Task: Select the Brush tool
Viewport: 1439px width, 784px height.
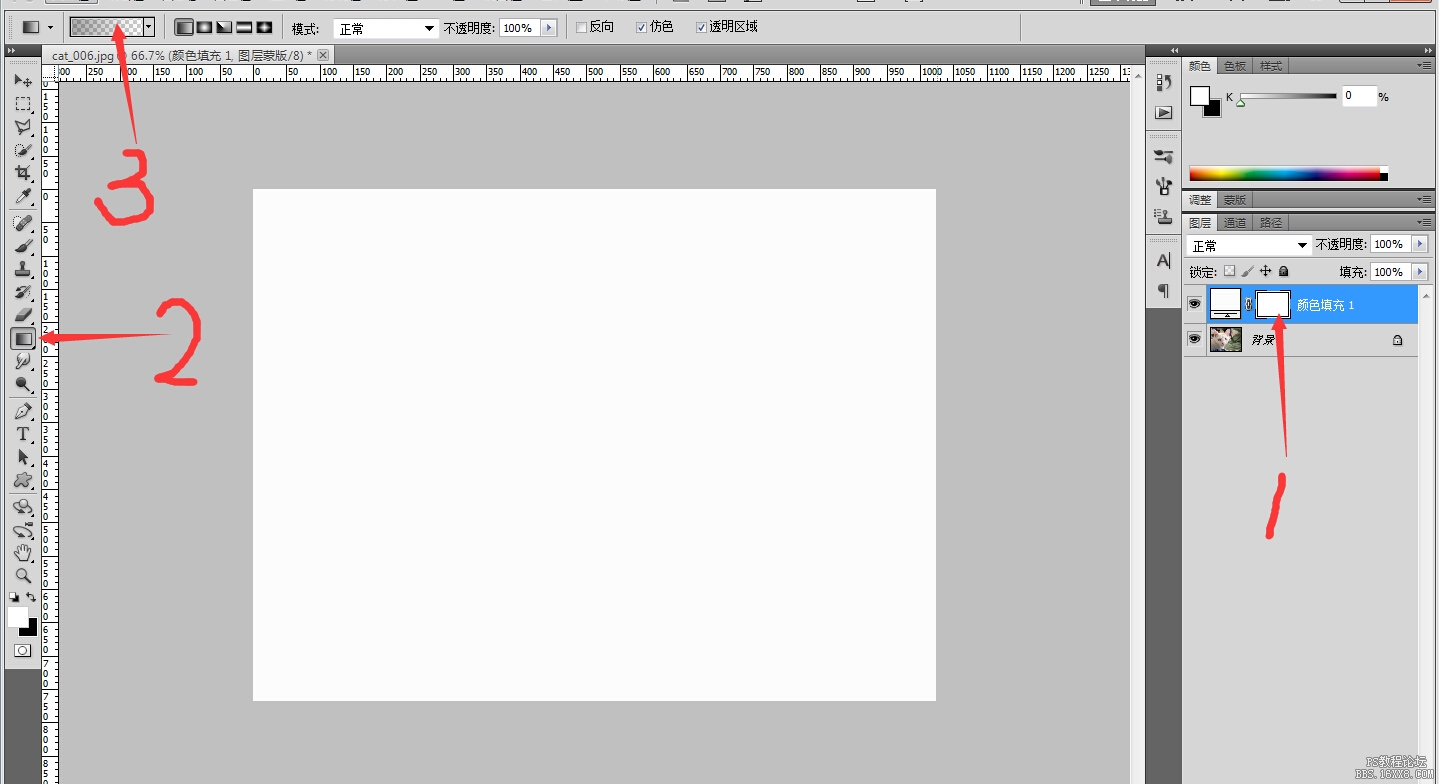Action: (23, 245)
